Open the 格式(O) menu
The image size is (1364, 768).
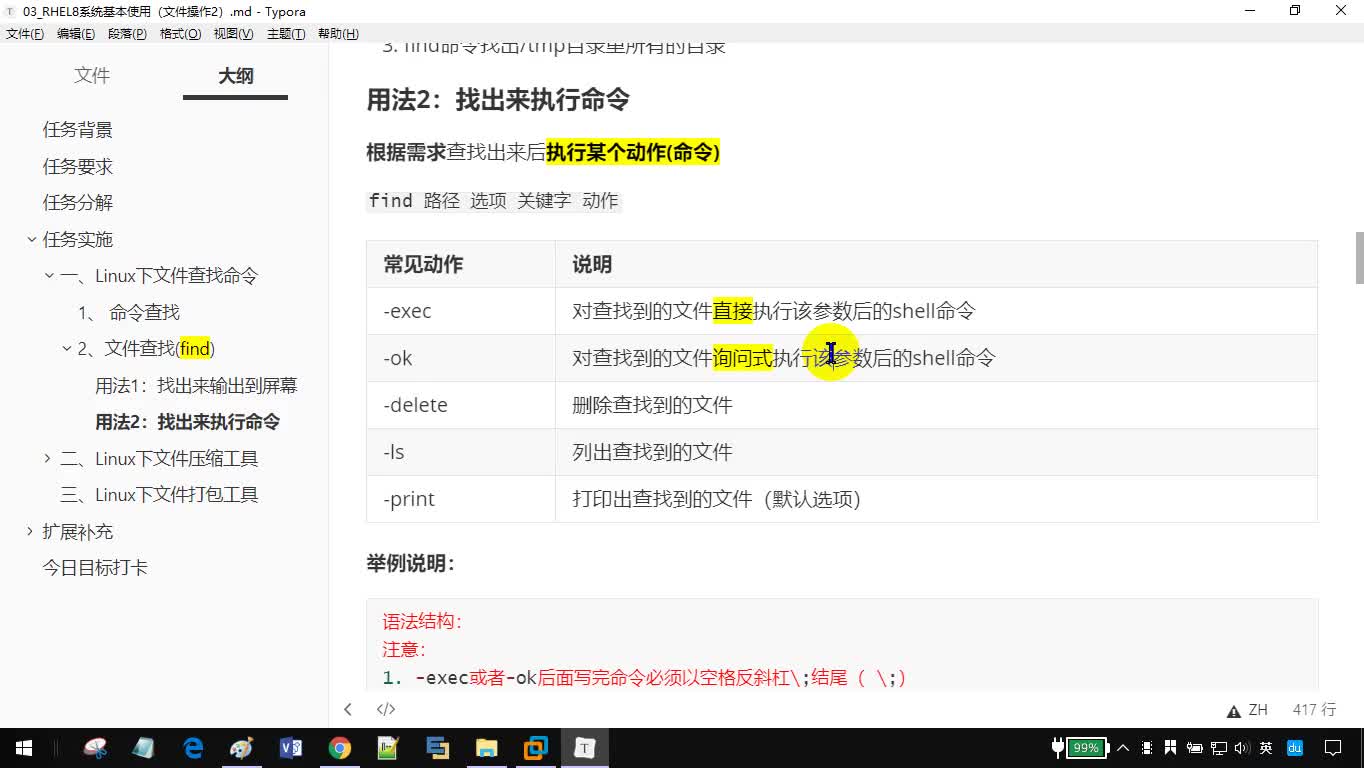[x=180, y=34]
